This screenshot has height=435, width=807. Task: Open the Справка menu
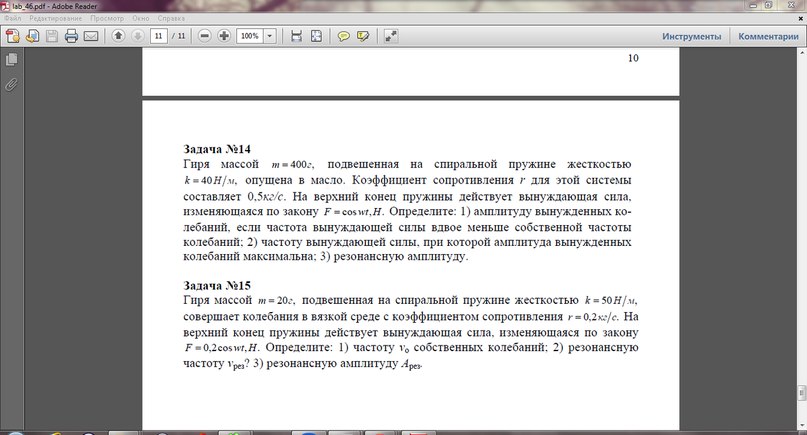click(171, 18)
